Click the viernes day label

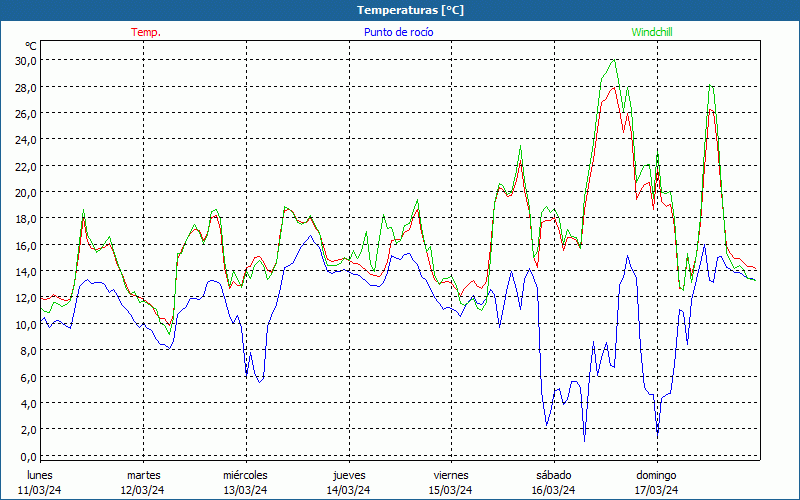click(x=451, y=475)
